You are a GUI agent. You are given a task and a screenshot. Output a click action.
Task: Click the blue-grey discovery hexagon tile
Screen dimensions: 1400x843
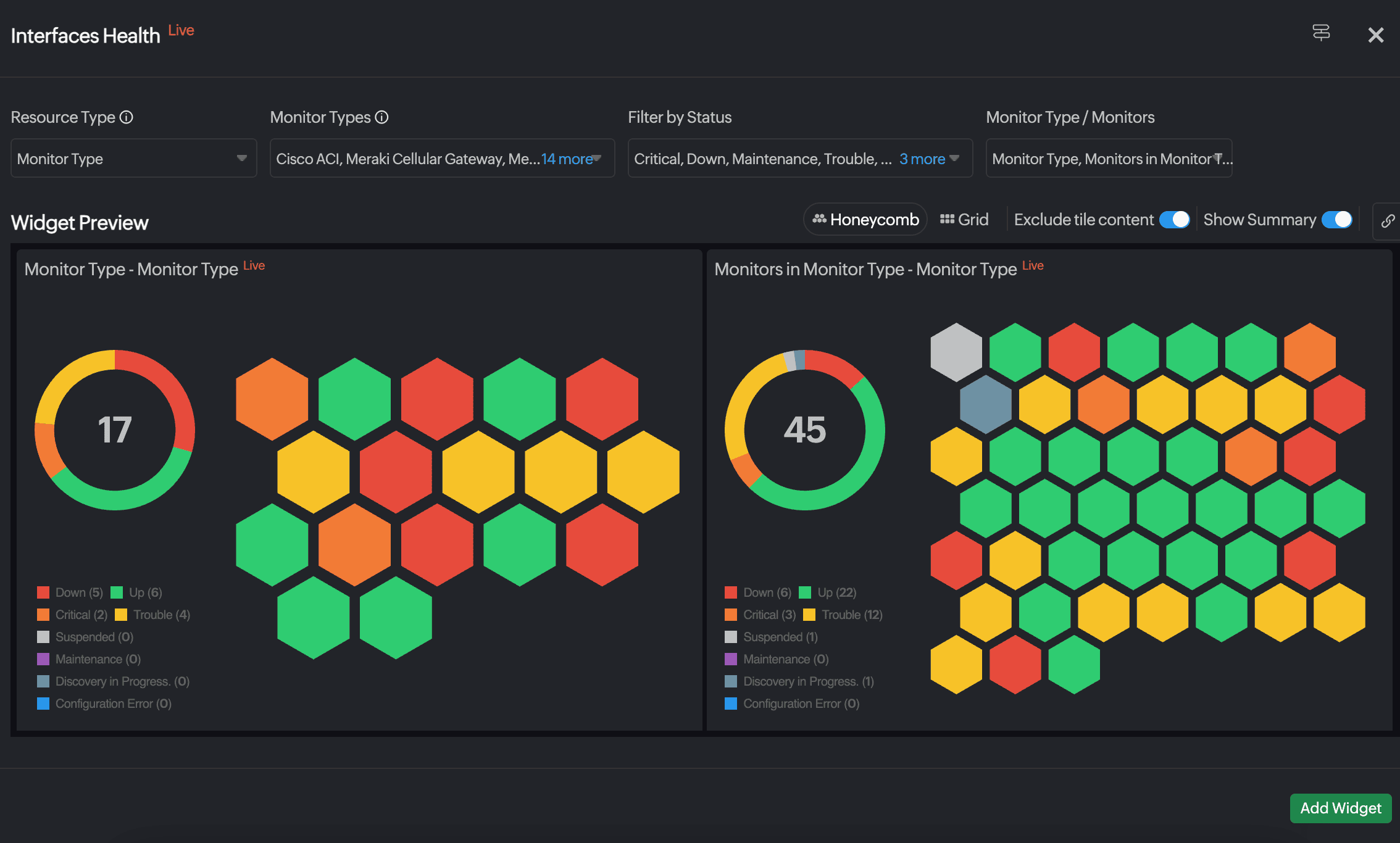coord(985,404)
